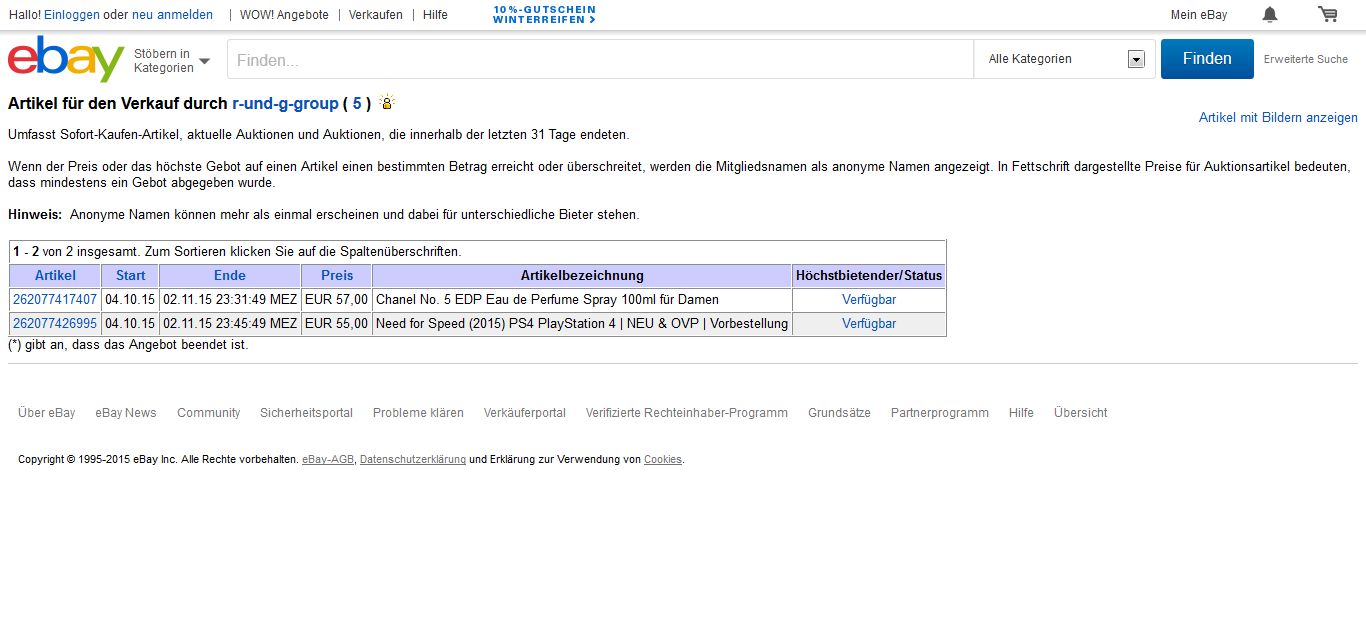1366x634 pixels.
Task: Click the Einloggen link
Action: point(71,15)
